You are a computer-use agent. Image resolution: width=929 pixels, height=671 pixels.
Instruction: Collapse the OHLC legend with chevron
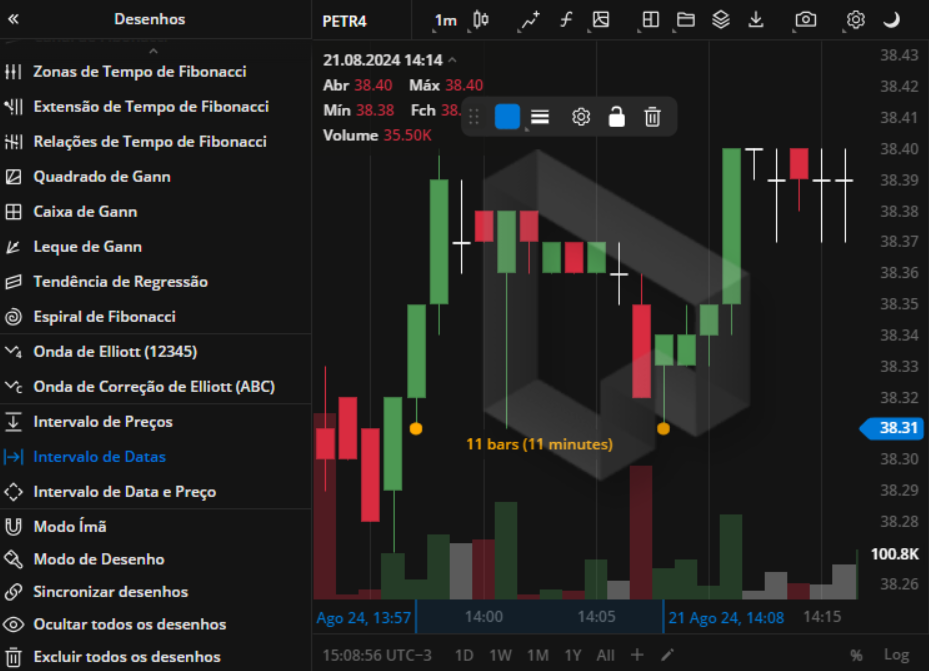pos(452,60)
